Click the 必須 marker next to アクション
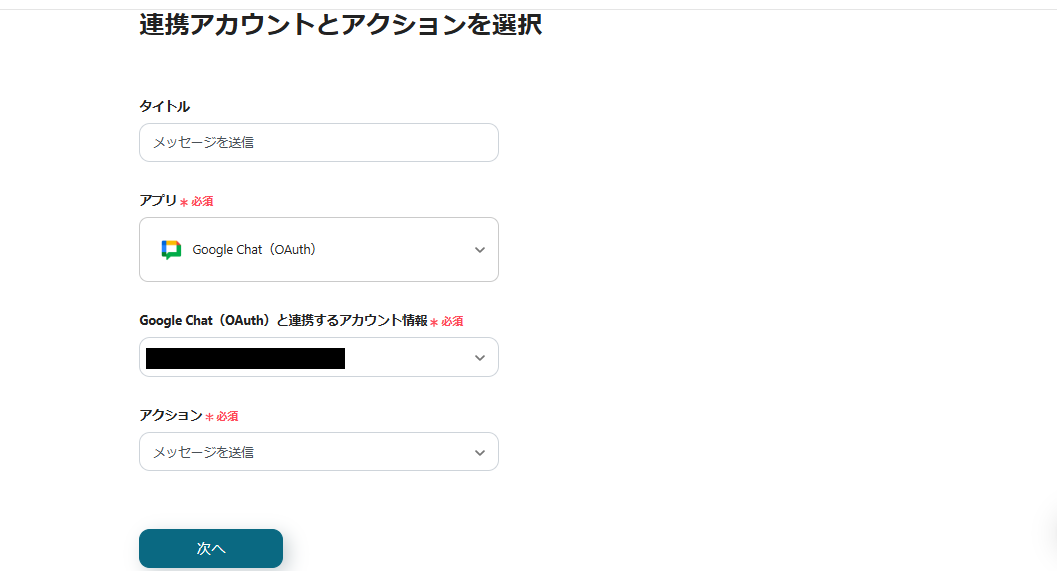 (x=227, y=417)
